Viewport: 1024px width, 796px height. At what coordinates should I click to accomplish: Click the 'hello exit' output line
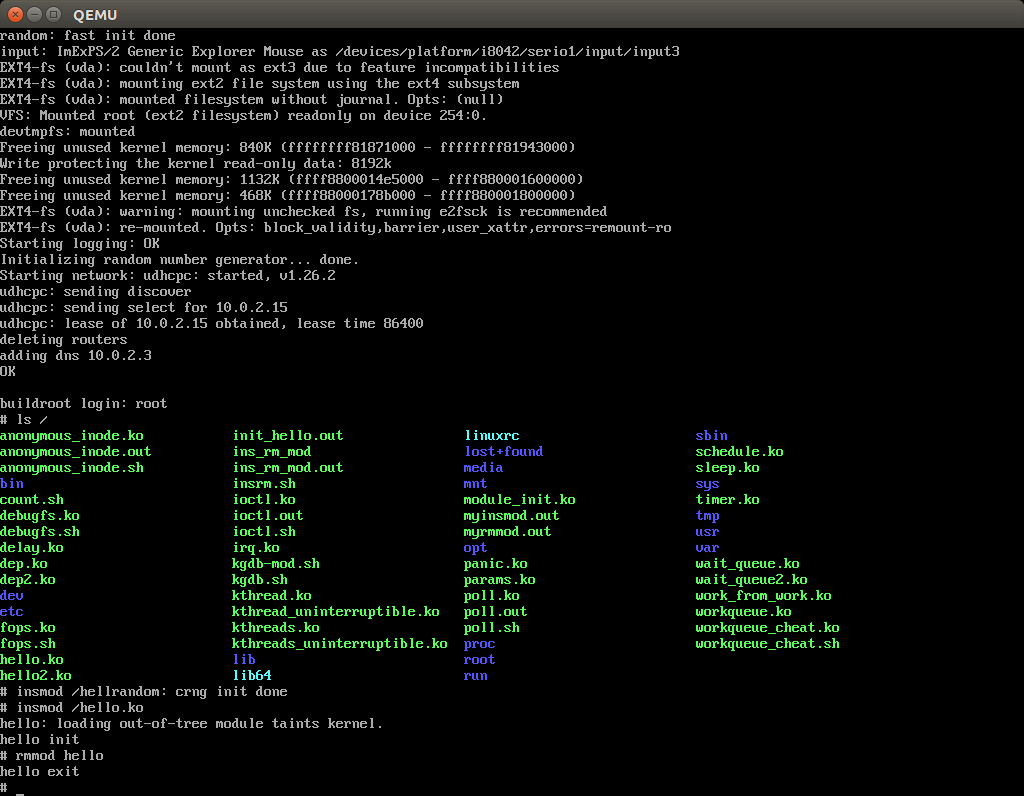40,772
